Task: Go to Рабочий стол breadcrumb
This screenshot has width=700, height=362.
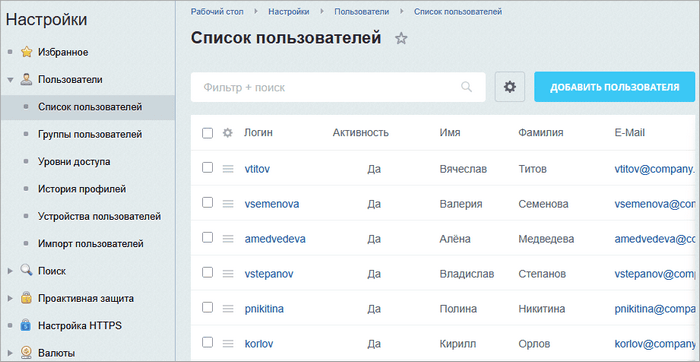Action: tap(217, 12)
